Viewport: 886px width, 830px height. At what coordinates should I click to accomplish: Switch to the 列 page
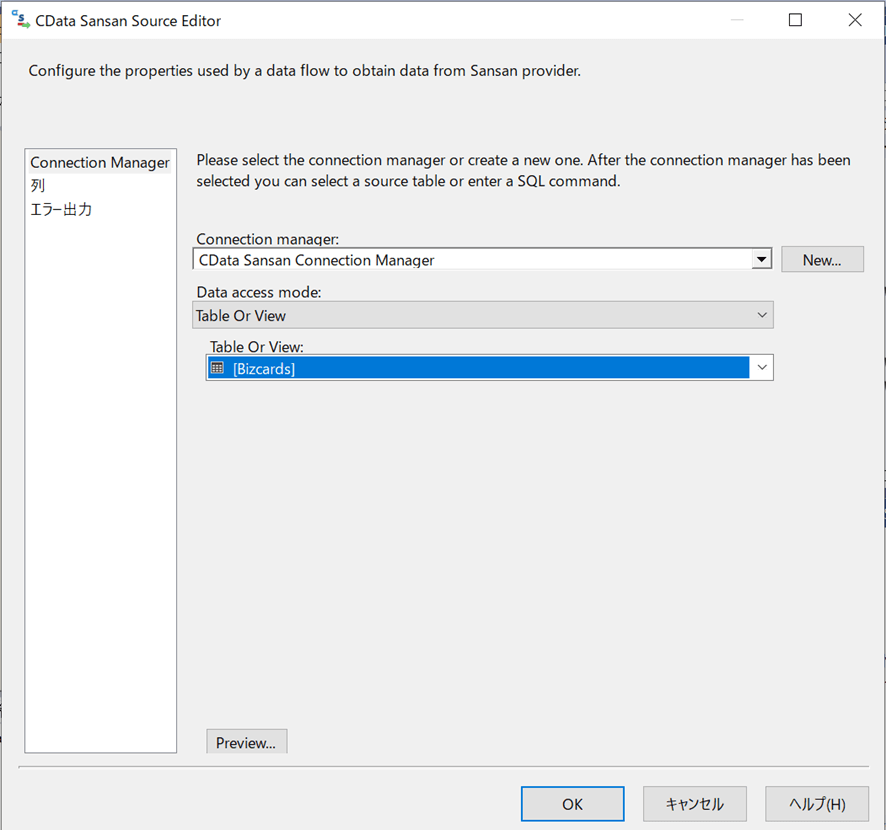click(38, 186)
